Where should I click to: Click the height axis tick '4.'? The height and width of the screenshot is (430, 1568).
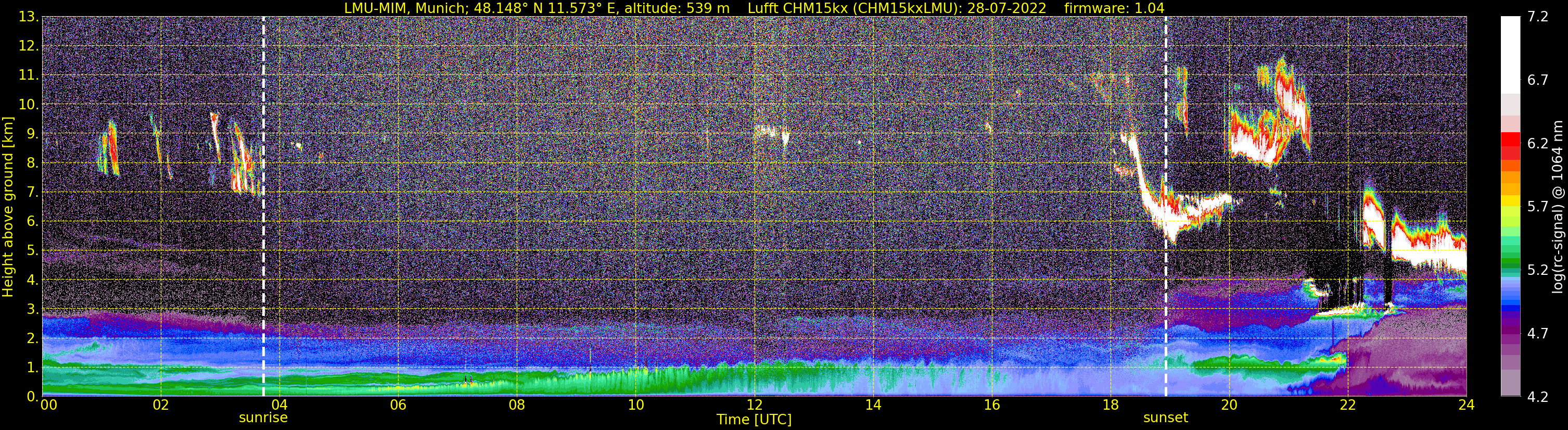32,280
